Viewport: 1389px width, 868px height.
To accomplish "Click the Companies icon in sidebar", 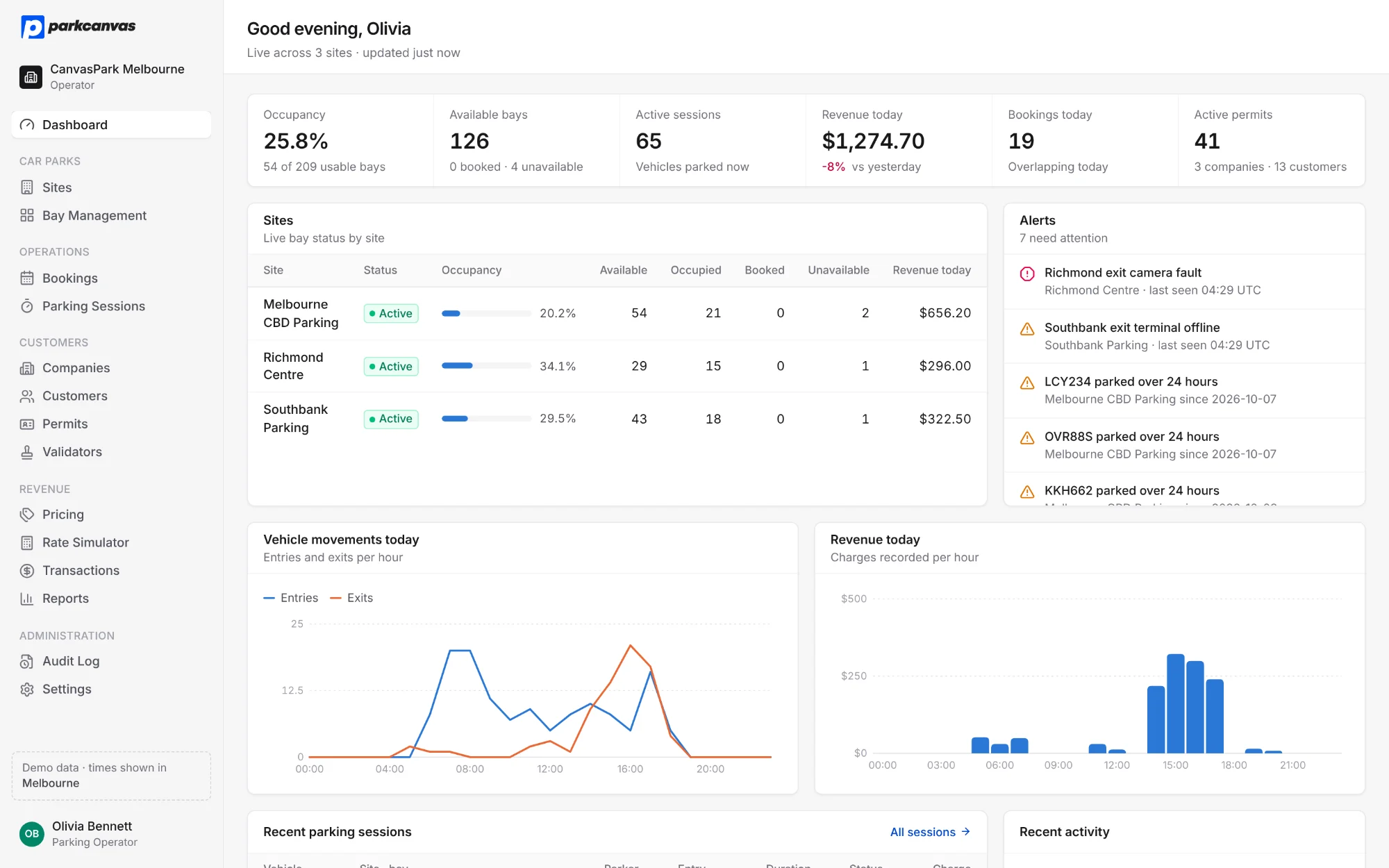I will [27, 368].
